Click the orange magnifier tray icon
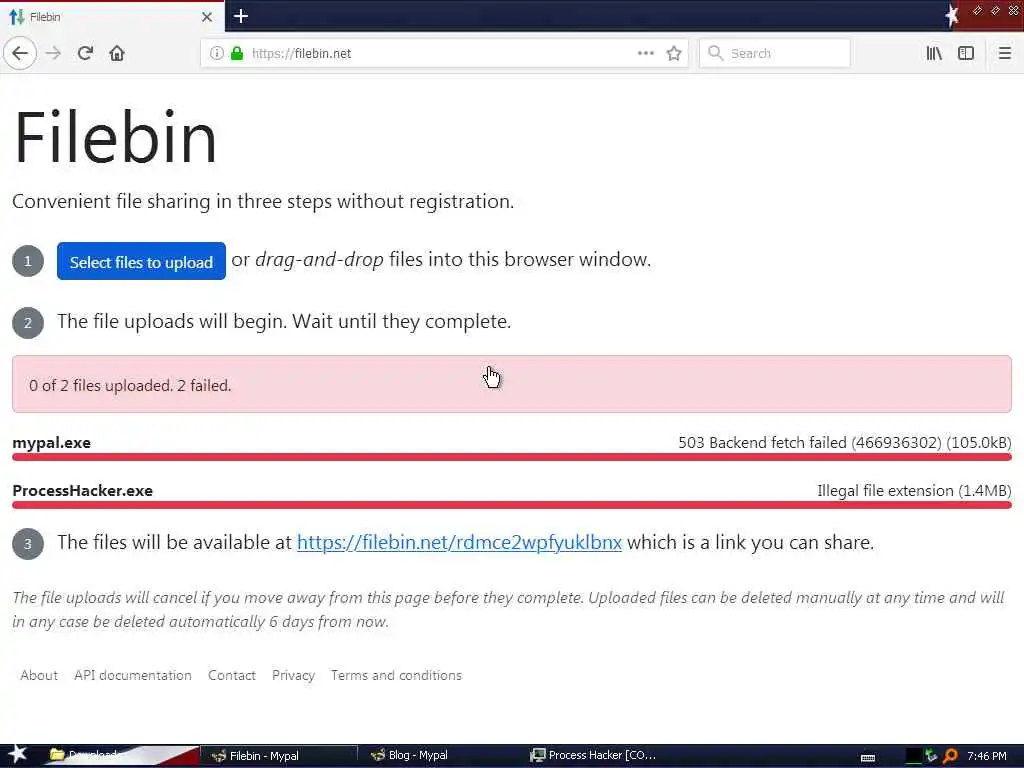Viewport: 1024px width, 768px height. pyautogui.click(x=950, y=756)
